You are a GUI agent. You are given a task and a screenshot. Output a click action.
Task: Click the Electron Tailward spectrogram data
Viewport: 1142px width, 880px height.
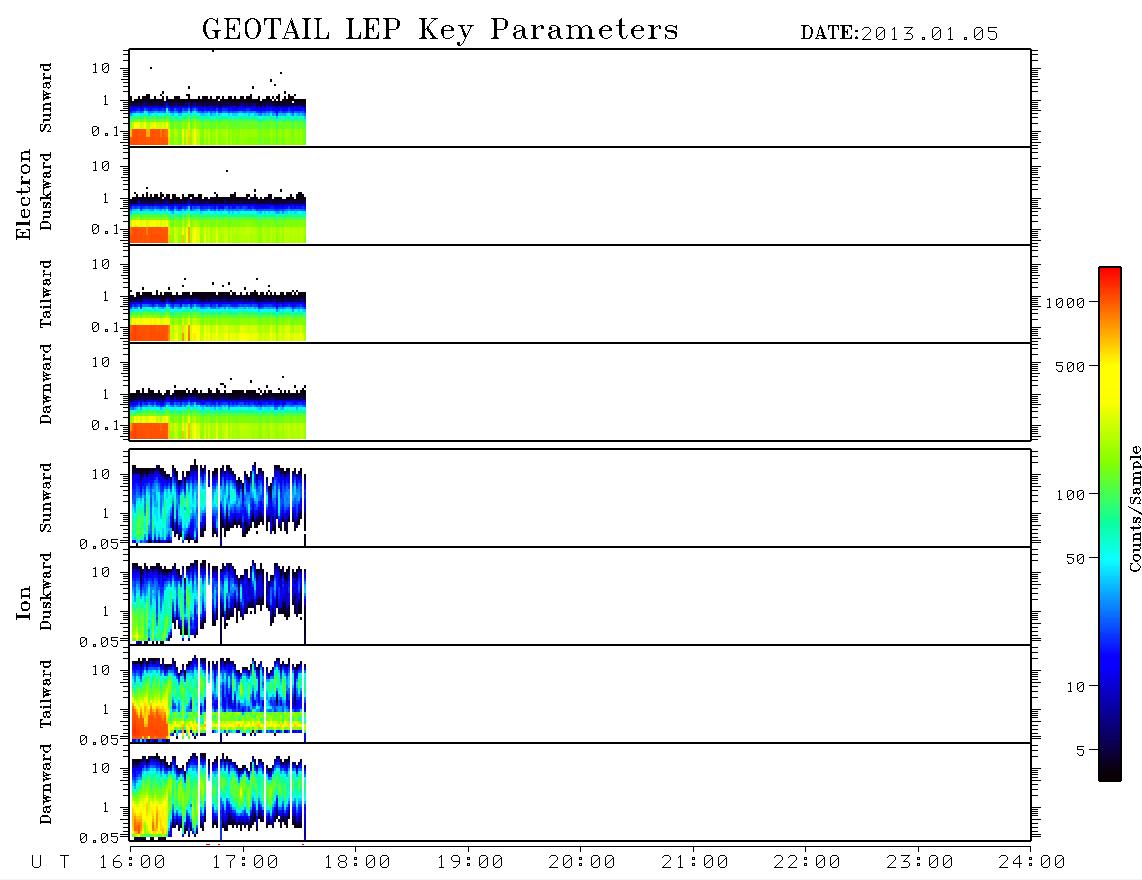tap(218, 316)
